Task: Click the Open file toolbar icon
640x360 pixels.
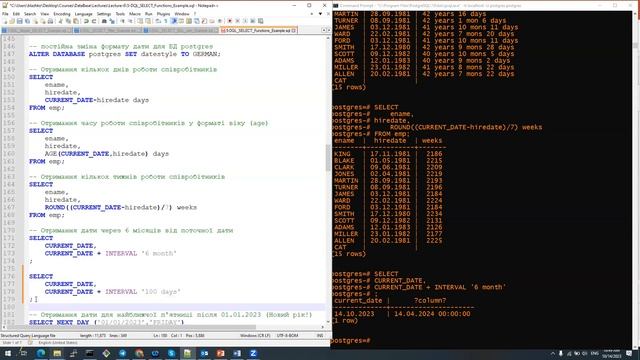Action: [12, 21]
